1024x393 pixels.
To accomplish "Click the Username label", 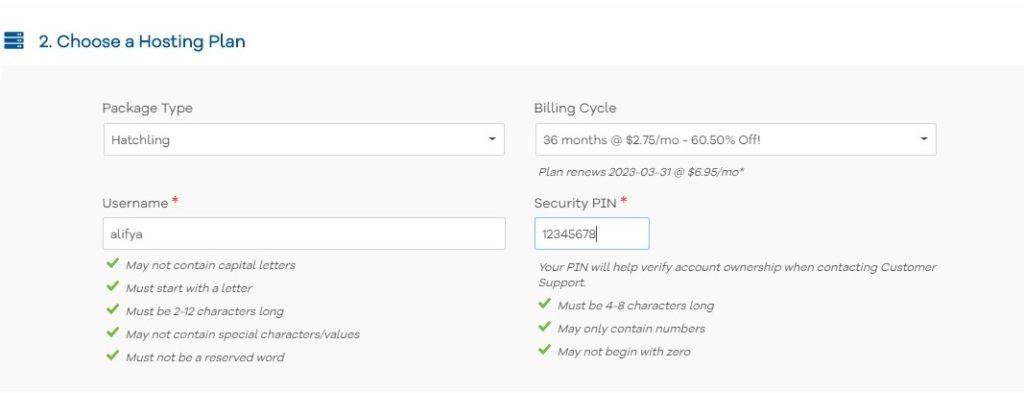I will coord(135,203).
